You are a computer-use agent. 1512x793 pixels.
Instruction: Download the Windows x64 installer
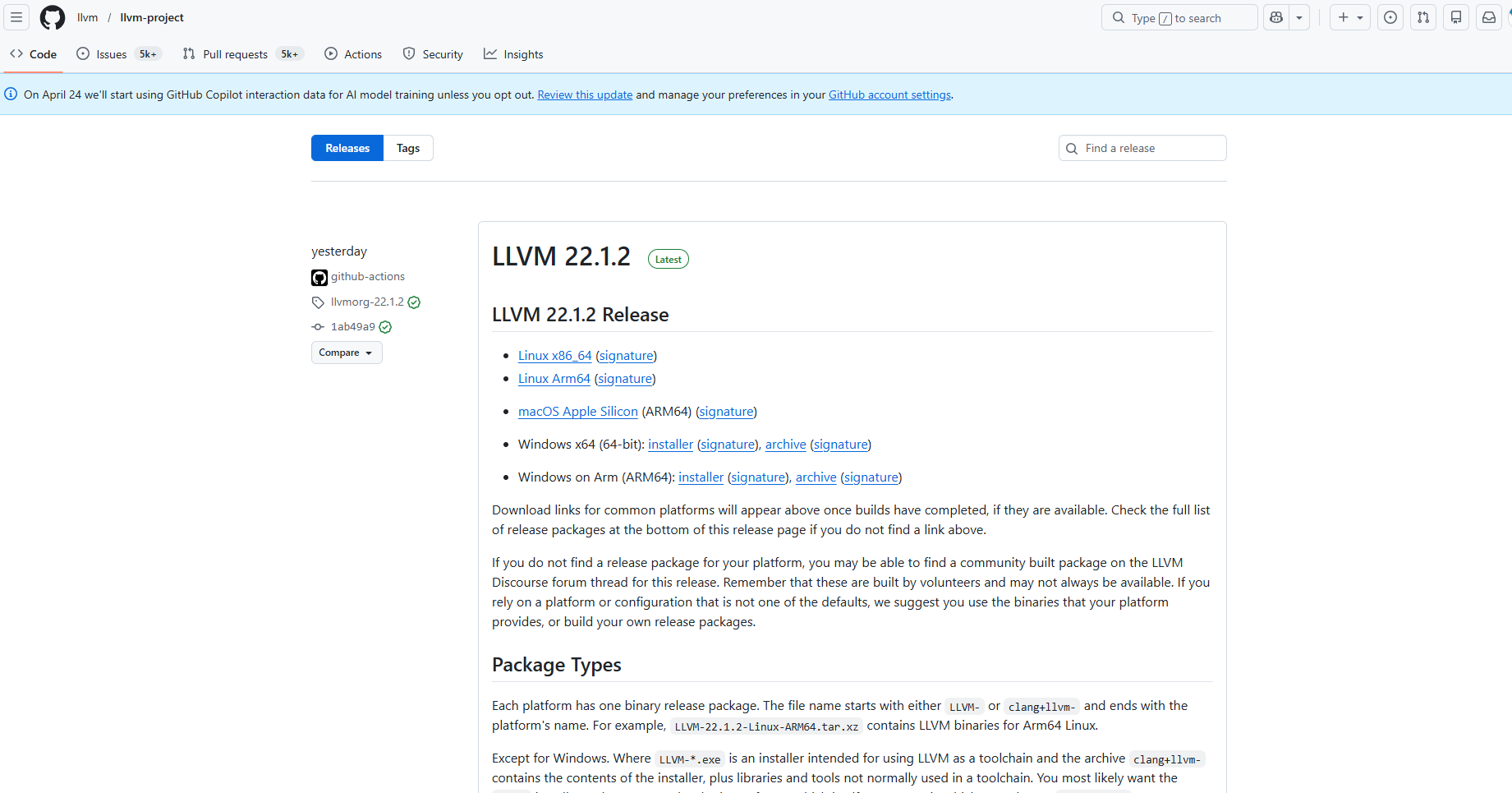coord(671,445)
